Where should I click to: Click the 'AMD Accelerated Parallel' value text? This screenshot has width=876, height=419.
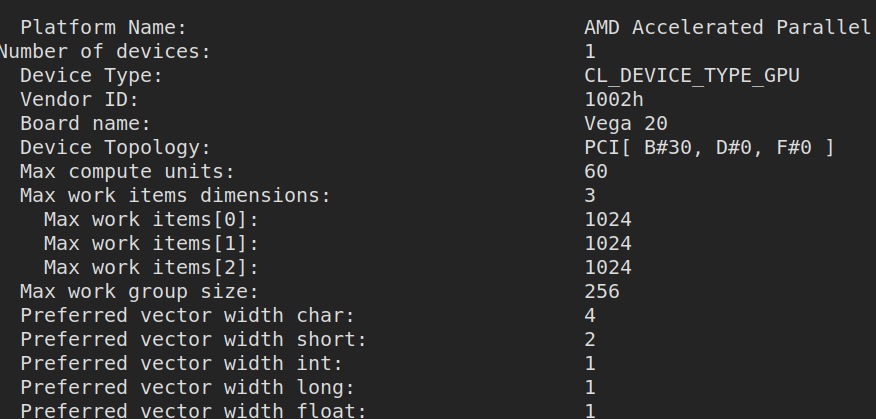[727, 28]
